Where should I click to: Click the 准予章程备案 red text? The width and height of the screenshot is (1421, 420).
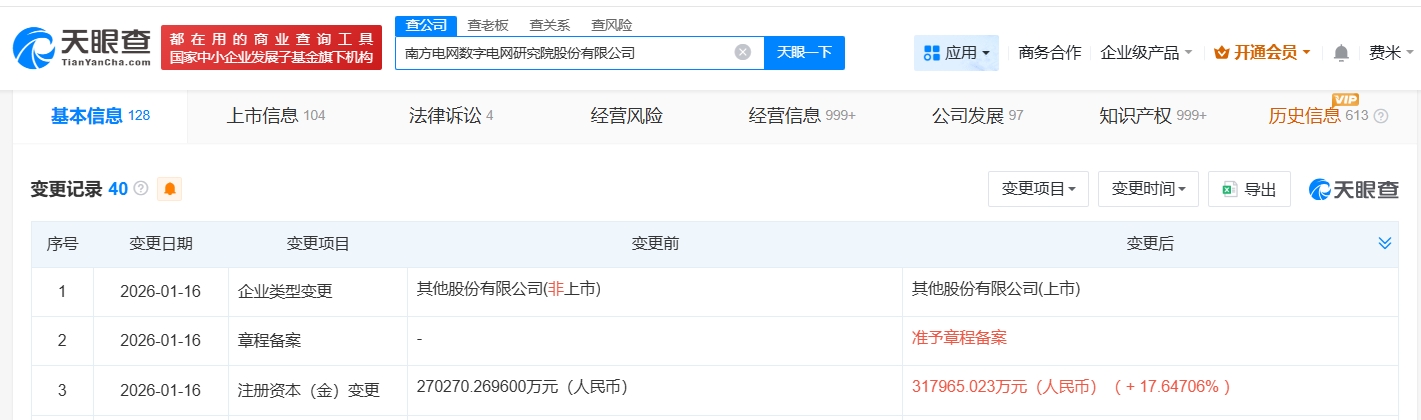[959, 338]
